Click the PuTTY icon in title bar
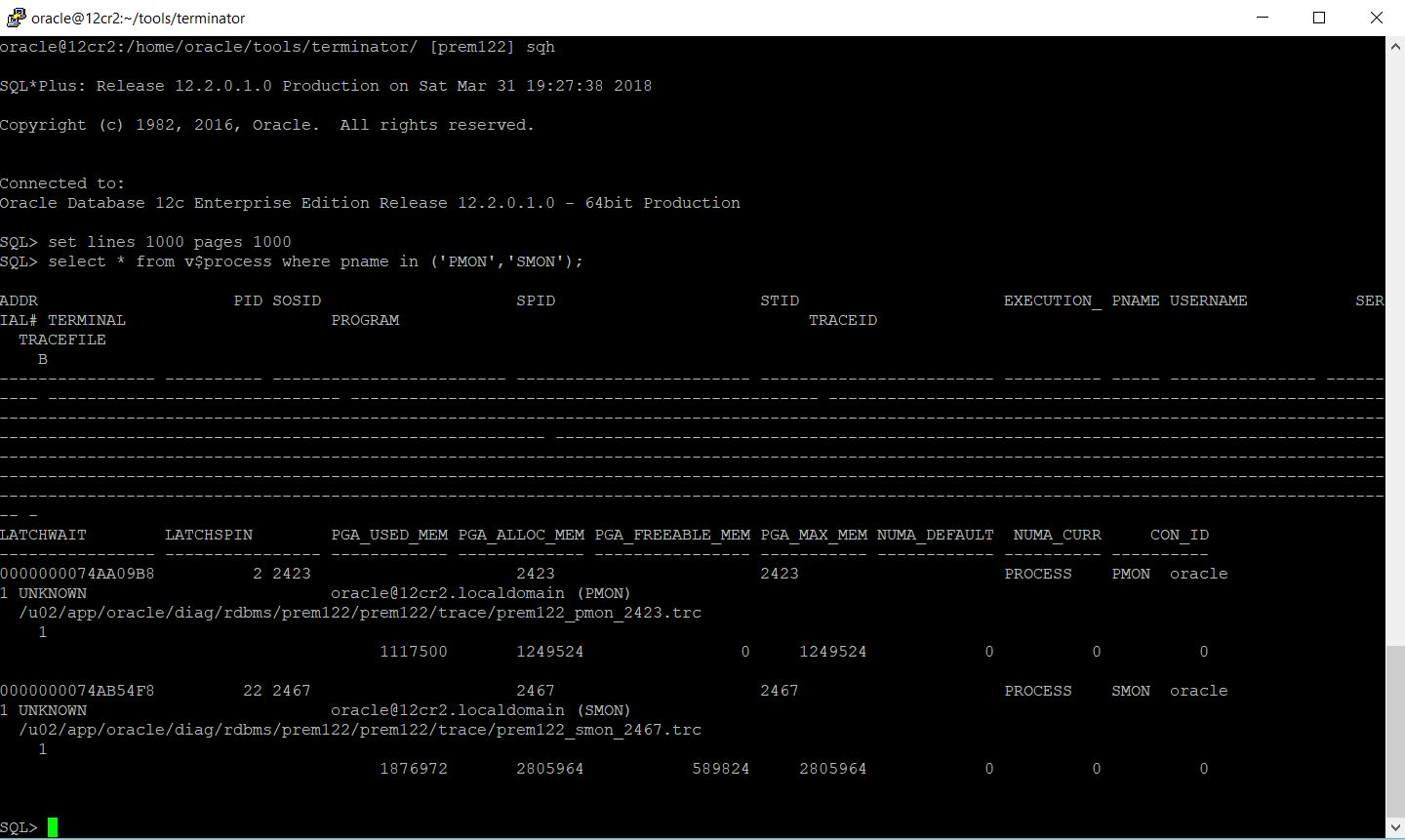Image resolution: width=1405 pixels, height=840 pixels. point(15,18)
